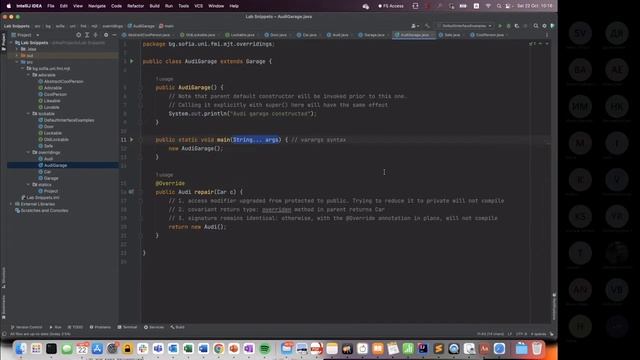
Task: Open the File menu
Action: tap(51, 6)
